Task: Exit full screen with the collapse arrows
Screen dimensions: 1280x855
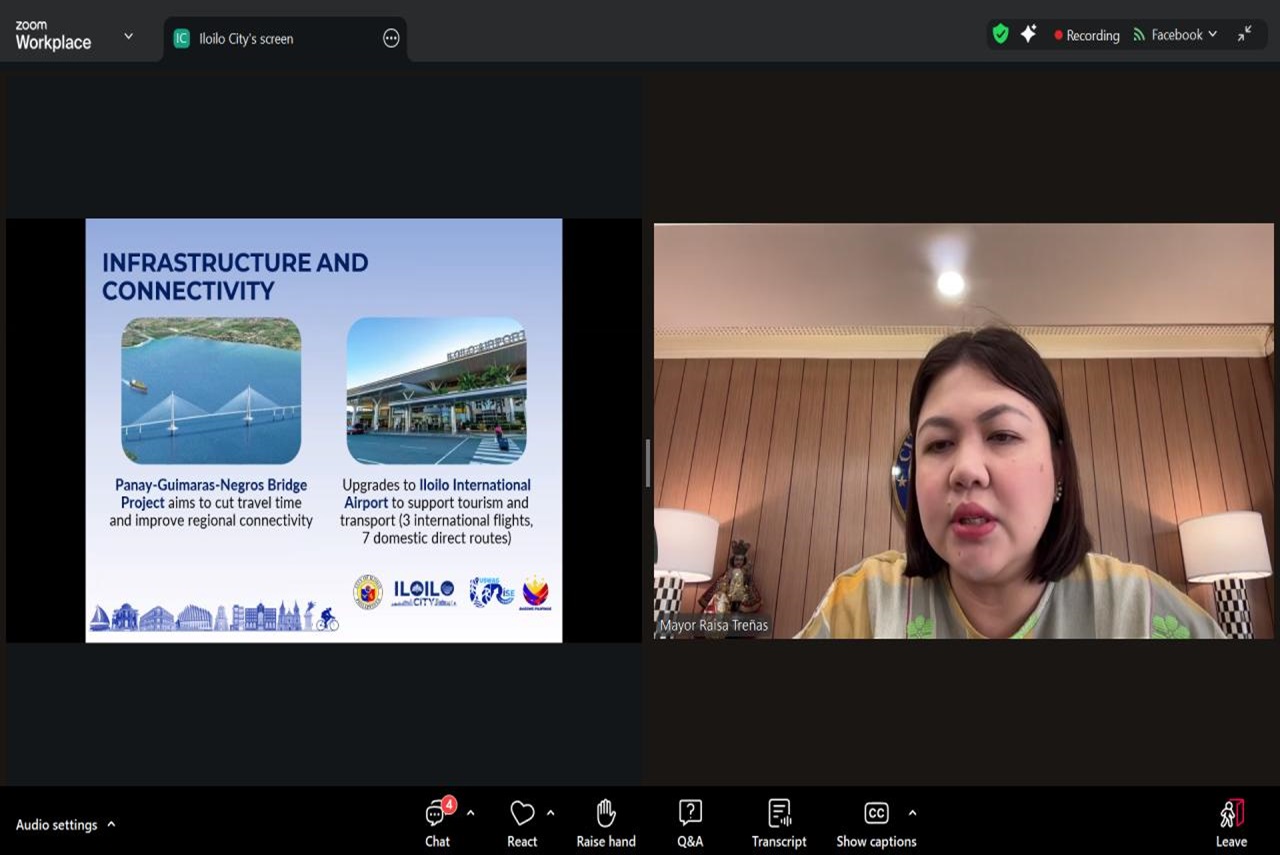Action: tap(1244, 34)
